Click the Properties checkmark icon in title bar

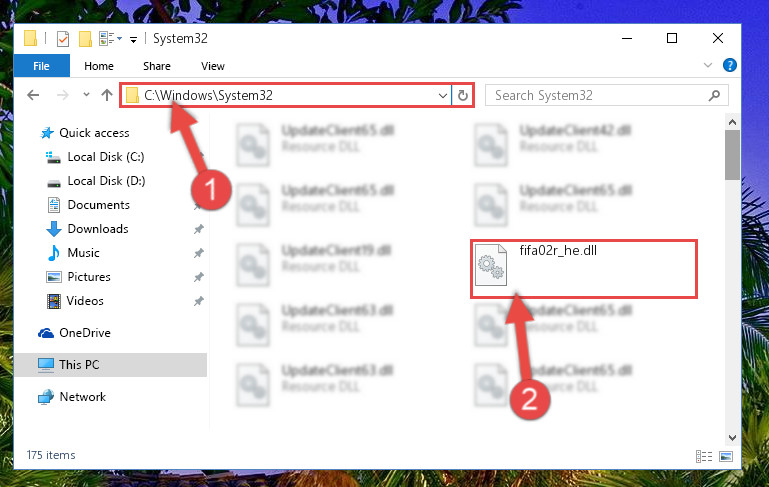point(63,39)
